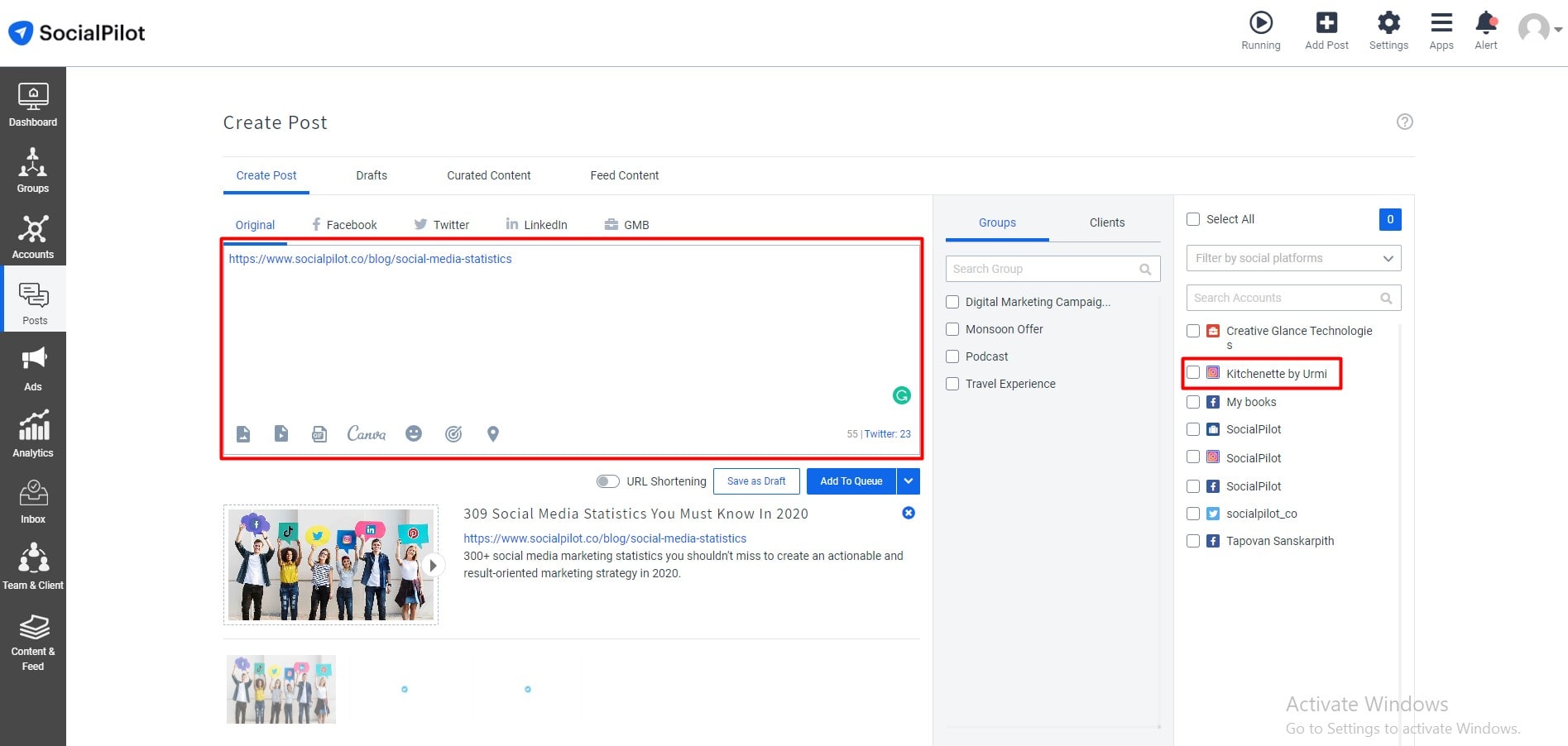
Task: Click the video upload icon in editor
Action: [281, 434]
